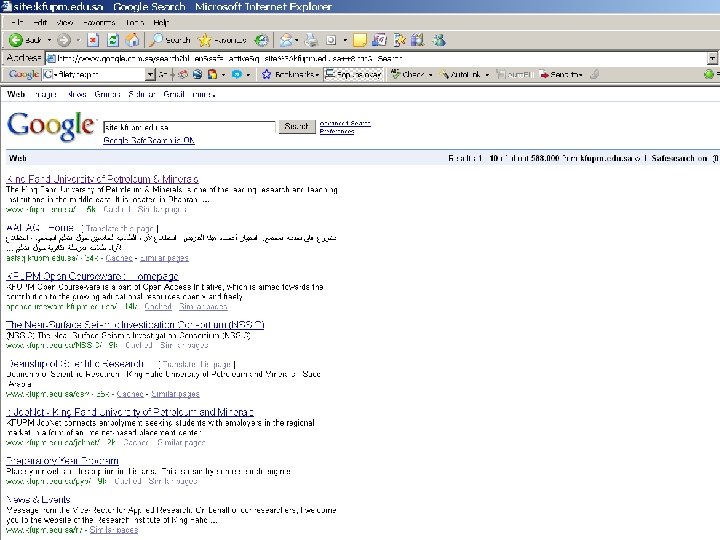
Task: Open the Near-Surface Seismic Investigation Consortium result
Action: click(x=135, y=325)
